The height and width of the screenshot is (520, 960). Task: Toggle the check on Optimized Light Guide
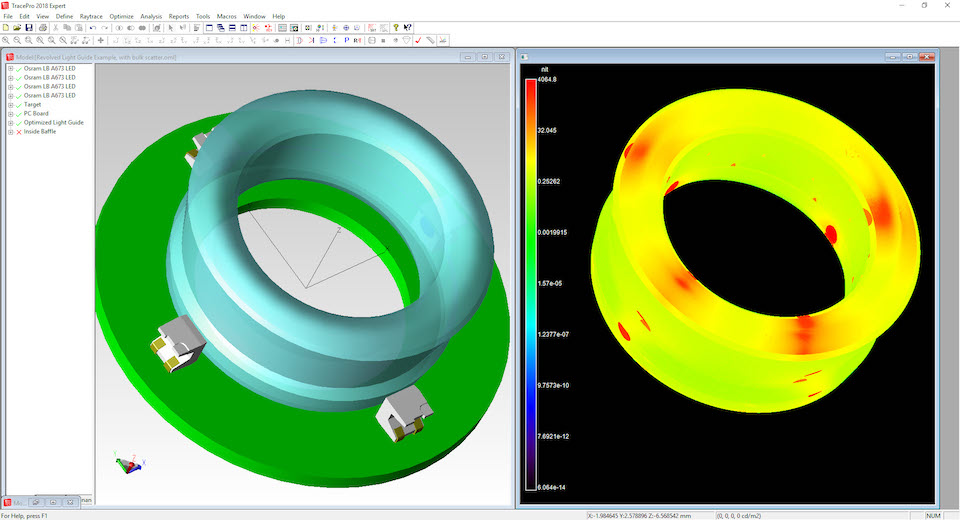[19, 122]
